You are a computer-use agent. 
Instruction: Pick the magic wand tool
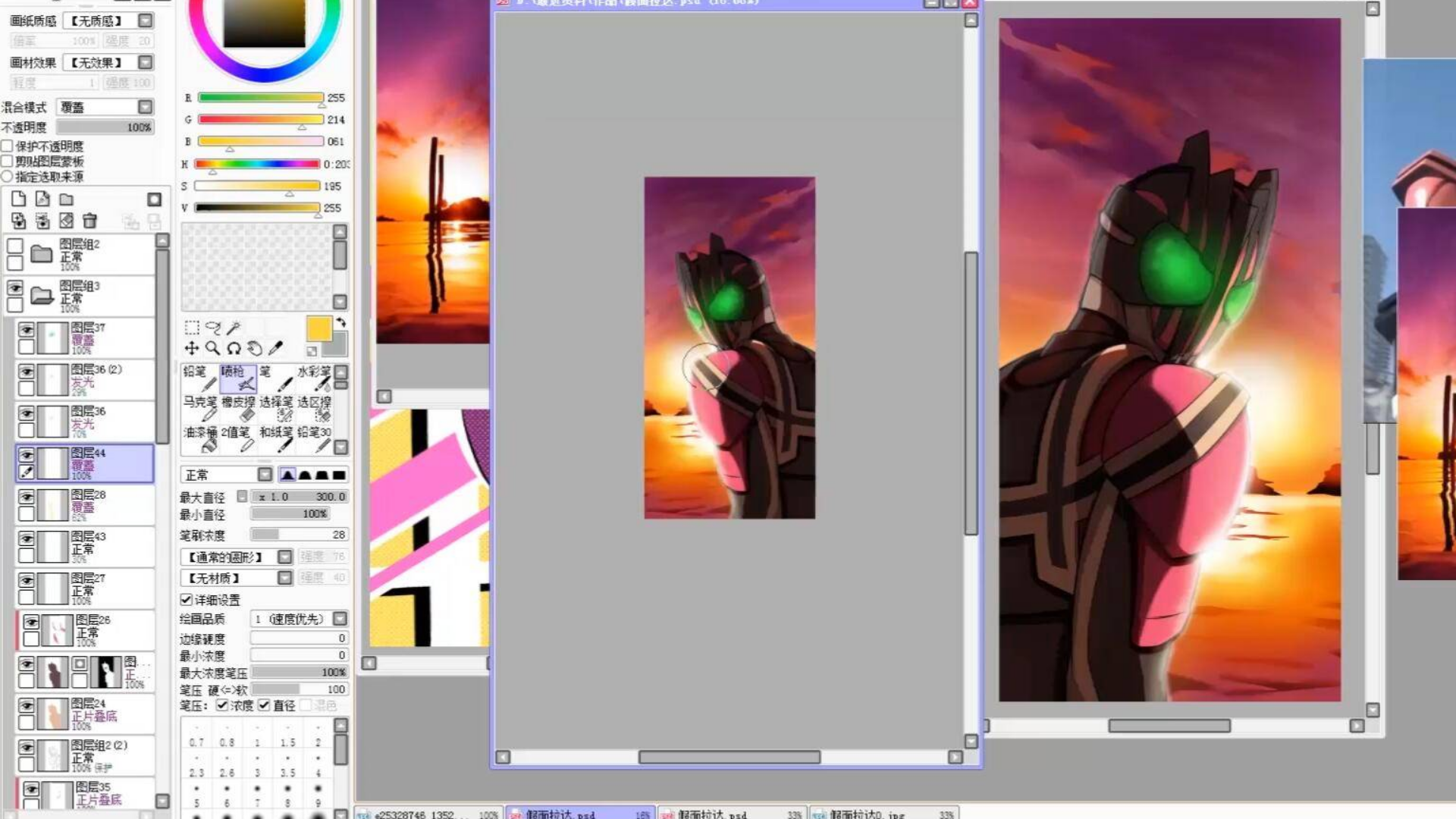point(234,328)
